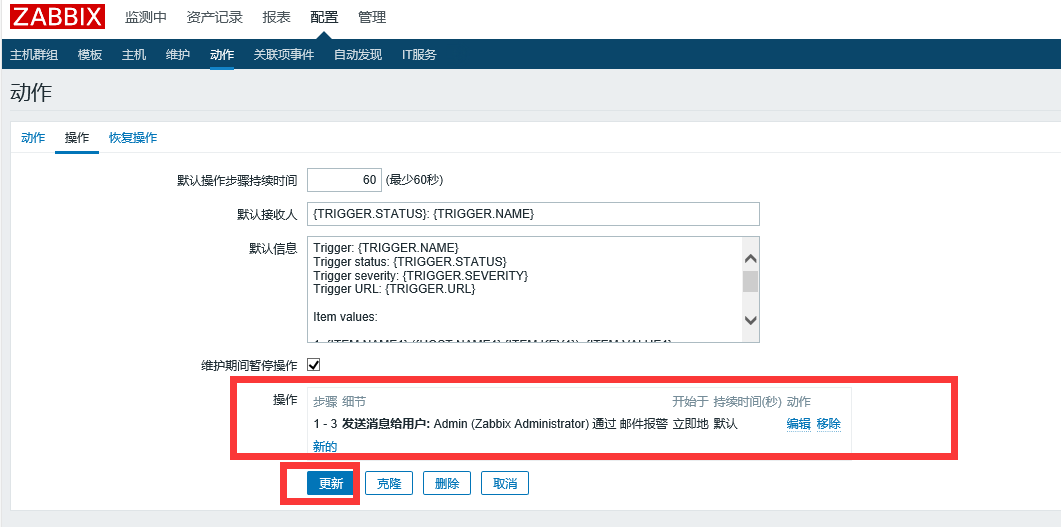Click the 立即地 start value
The width and height of the screenshot is (1061, 527).
[x=690, y=424]
